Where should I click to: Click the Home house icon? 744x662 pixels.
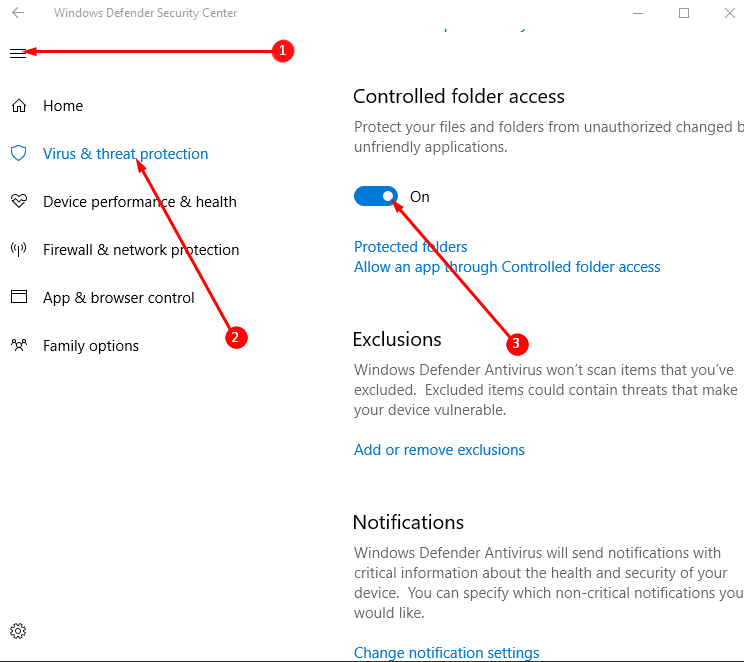pyautogui.click(x=19, y=105)
